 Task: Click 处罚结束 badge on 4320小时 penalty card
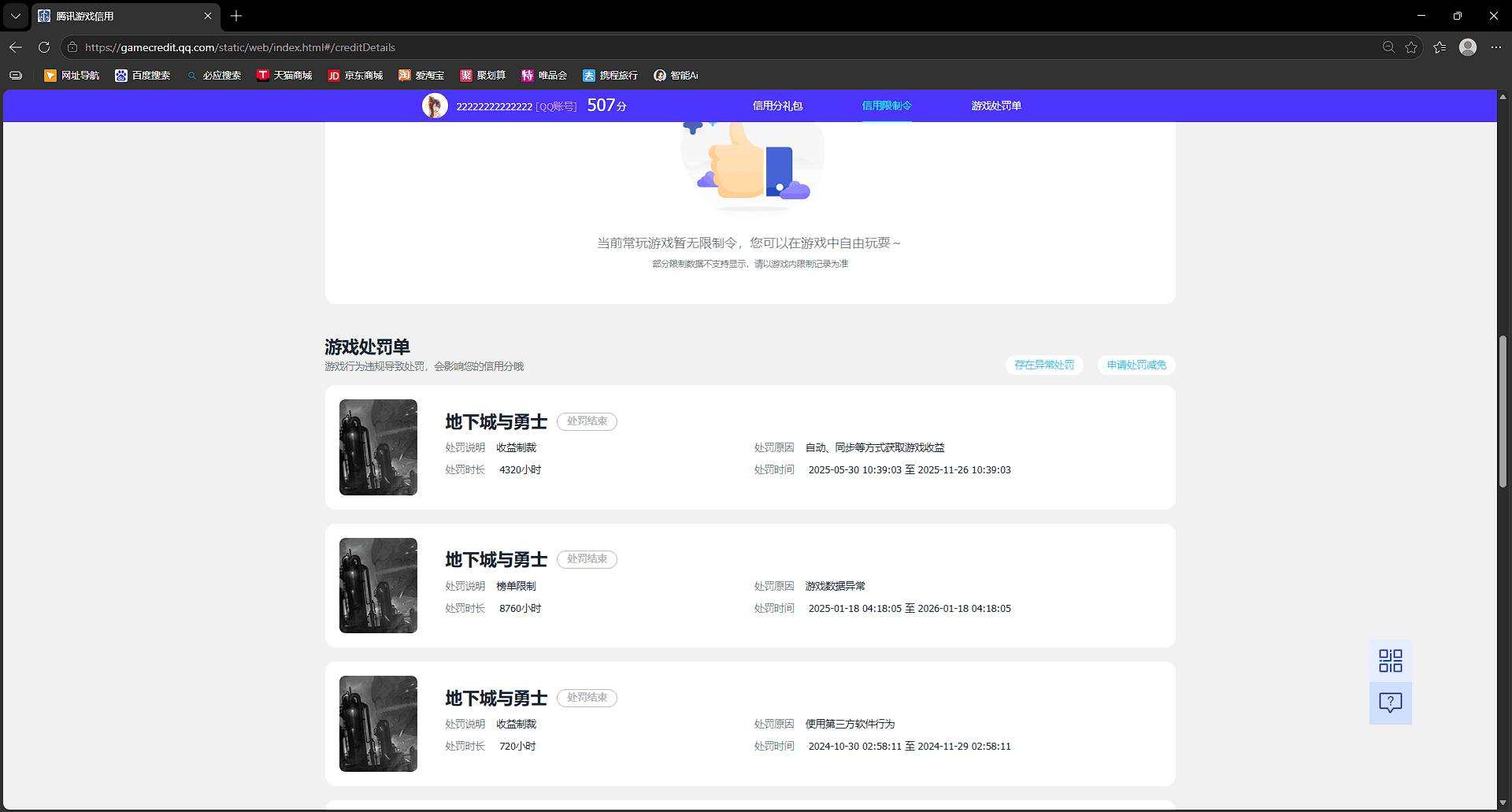click(587, 421)
